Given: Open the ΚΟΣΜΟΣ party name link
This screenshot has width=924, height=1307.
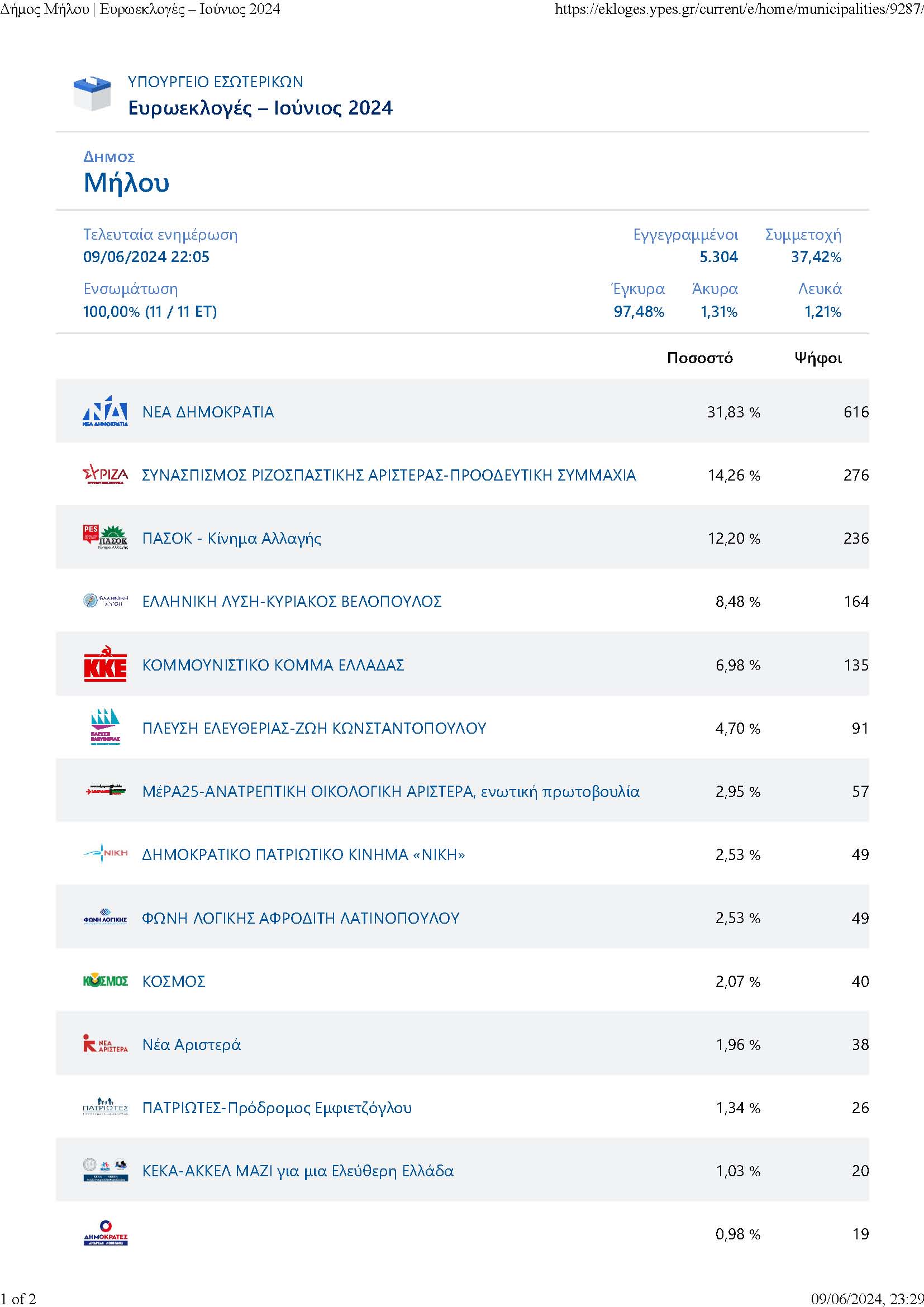Looking at the screenshot, I should [x=174, y=981].
